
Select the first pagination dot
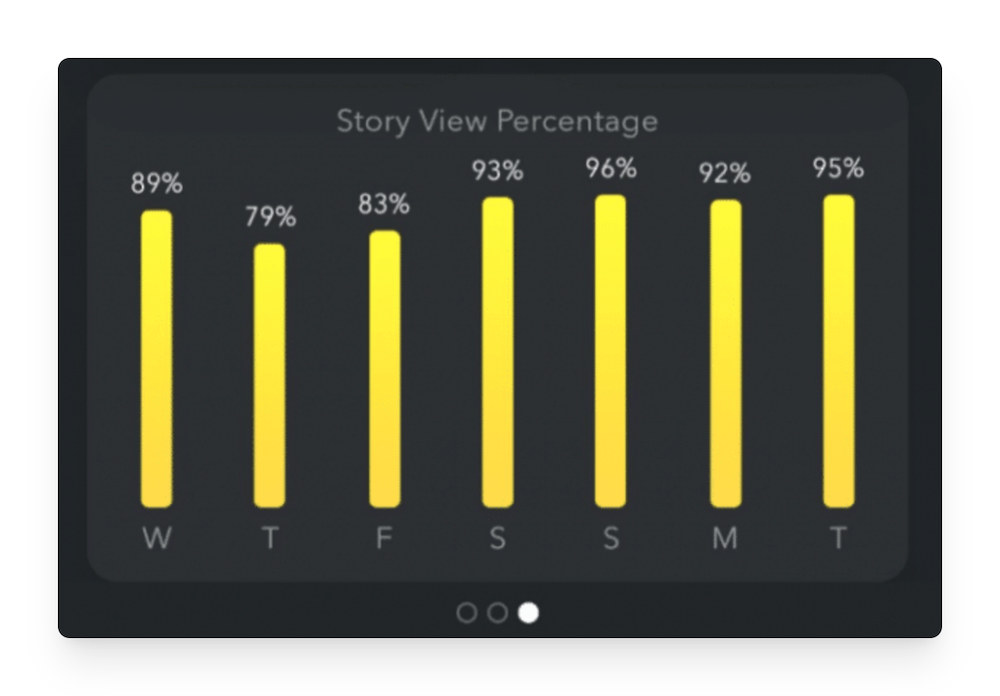467,611
